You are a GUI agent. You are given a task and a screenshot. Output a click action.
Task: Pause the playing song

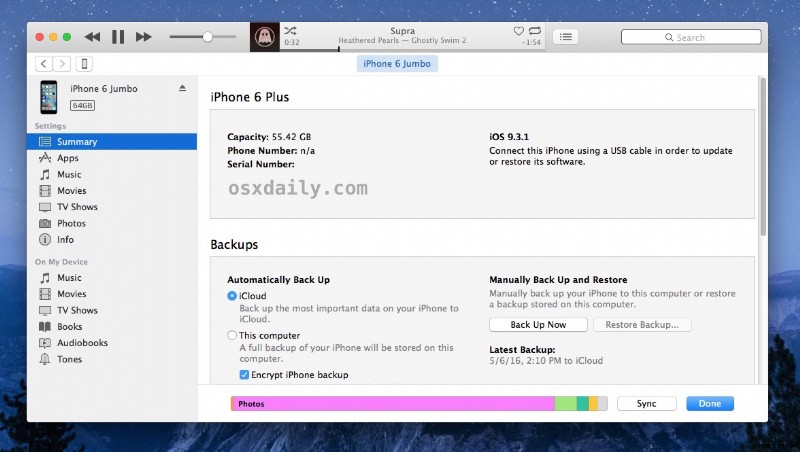point(118,37)
